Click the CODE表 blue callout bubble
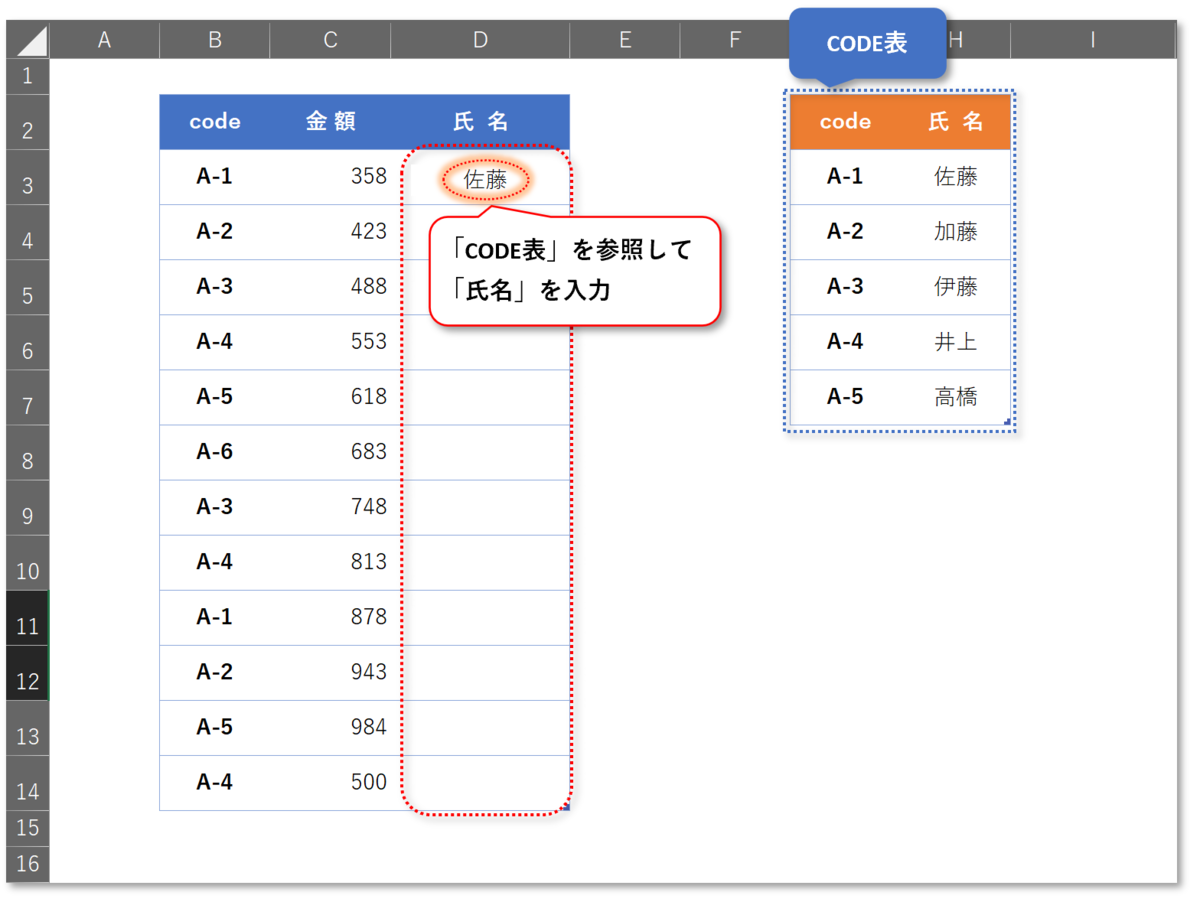 tap(867, 42)
